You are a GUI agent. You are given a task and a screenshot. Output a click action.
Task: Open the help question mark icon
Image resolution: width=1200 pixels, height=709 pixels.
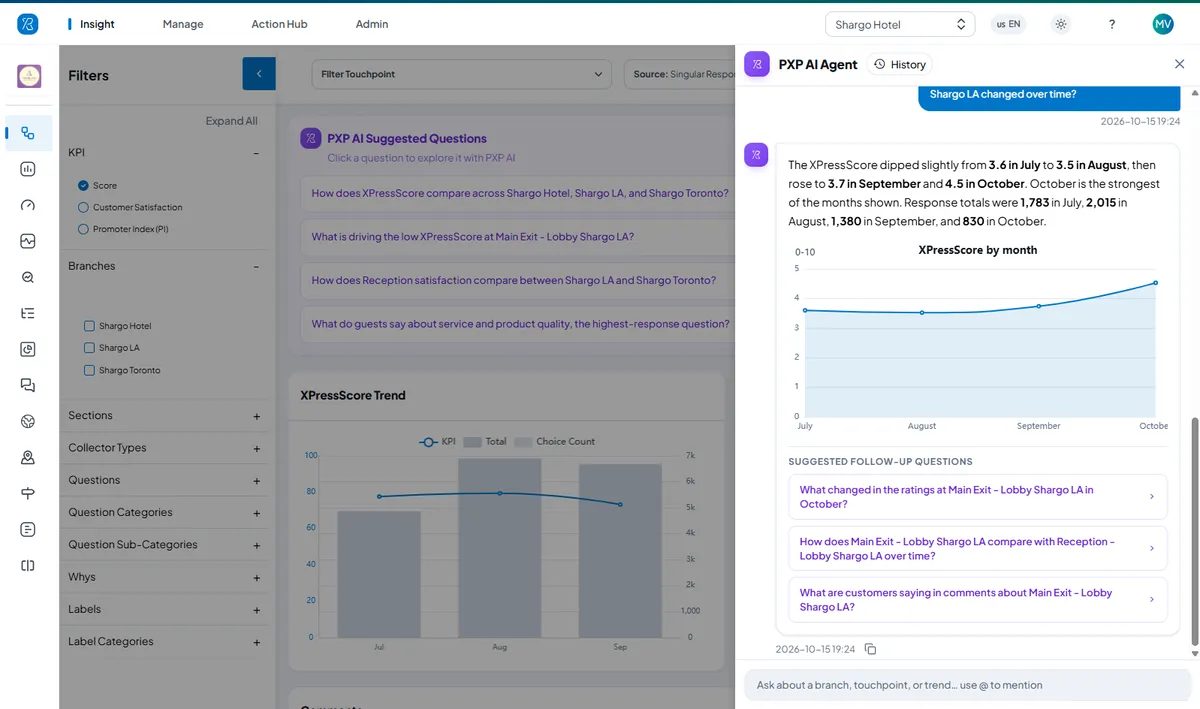[x=1112, y=24]
